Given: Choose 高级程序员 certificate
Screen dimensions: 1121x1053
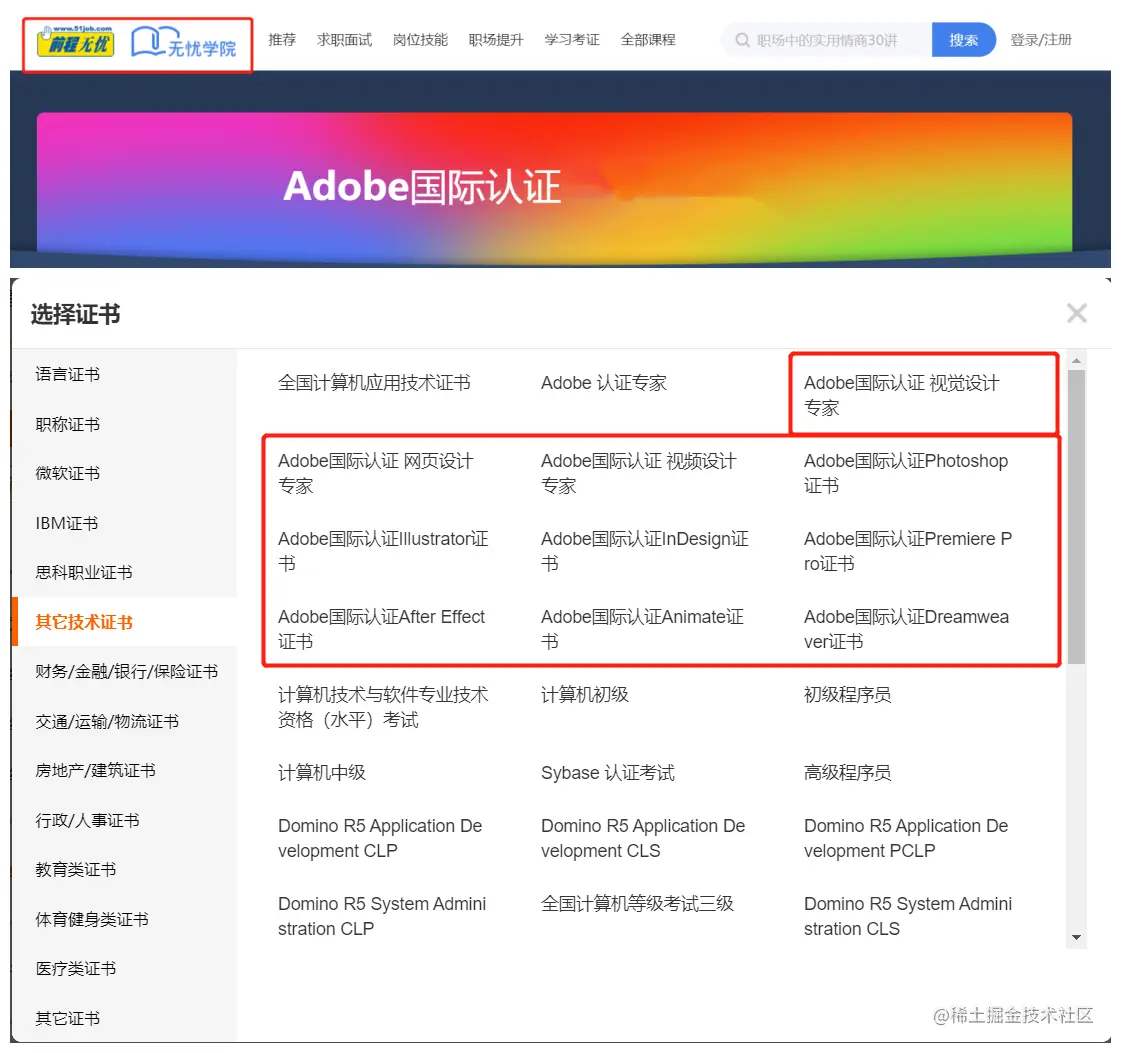Looking at the screenshot, I should [848, 773].
